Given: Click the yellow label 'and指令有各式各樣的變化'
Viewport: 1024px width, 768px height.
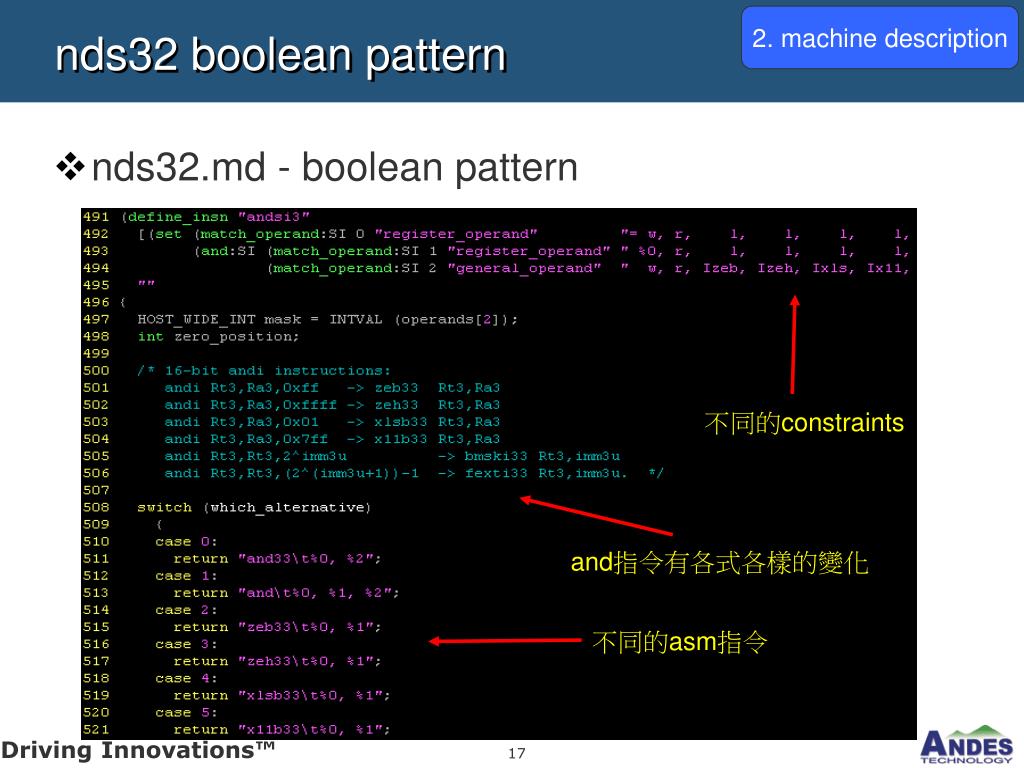Looking at the screenshot, I should 719,562.
